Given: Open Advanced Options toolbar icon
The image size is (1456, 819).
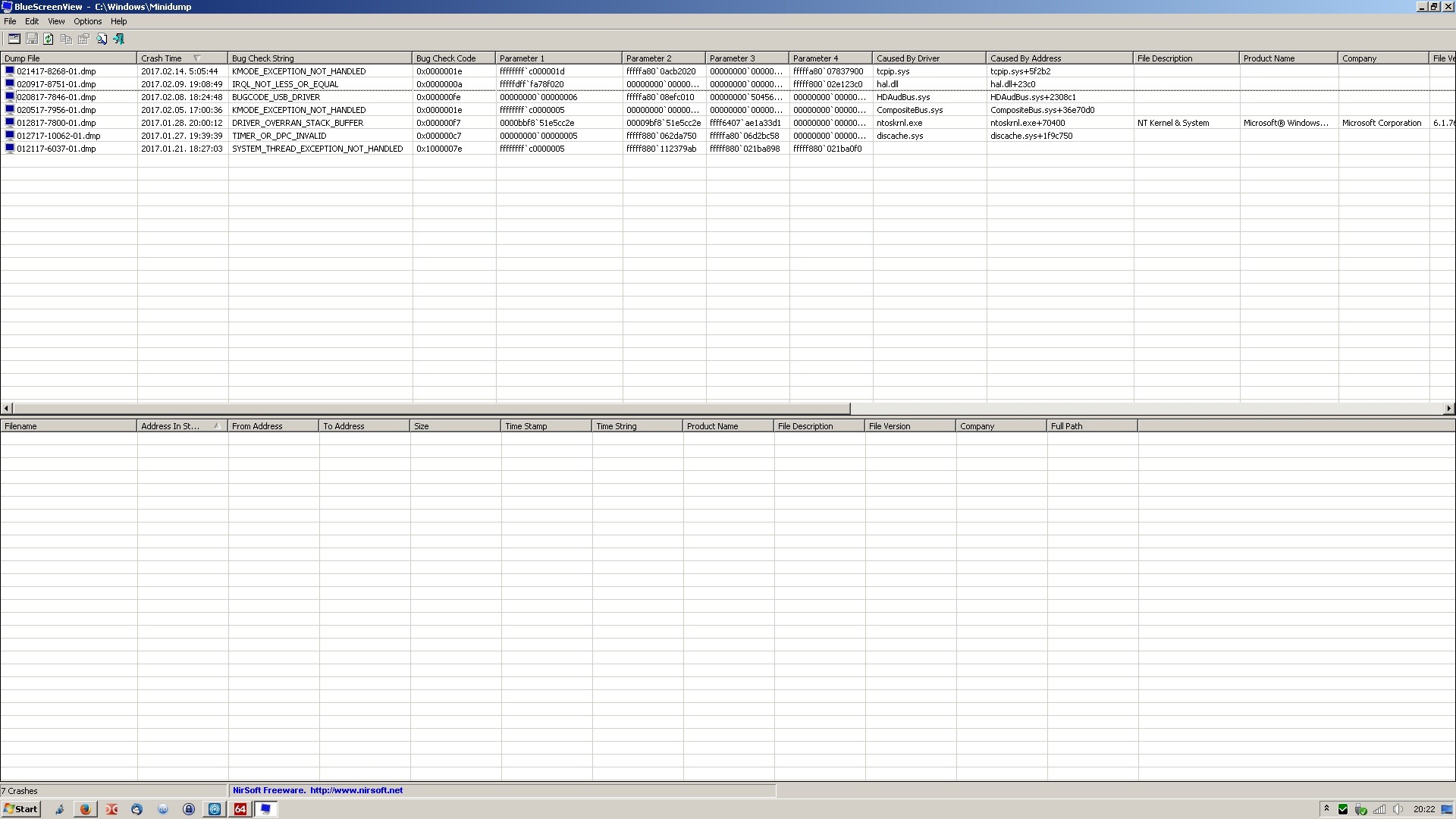Looking at the screenshot, I should point(14,39).
